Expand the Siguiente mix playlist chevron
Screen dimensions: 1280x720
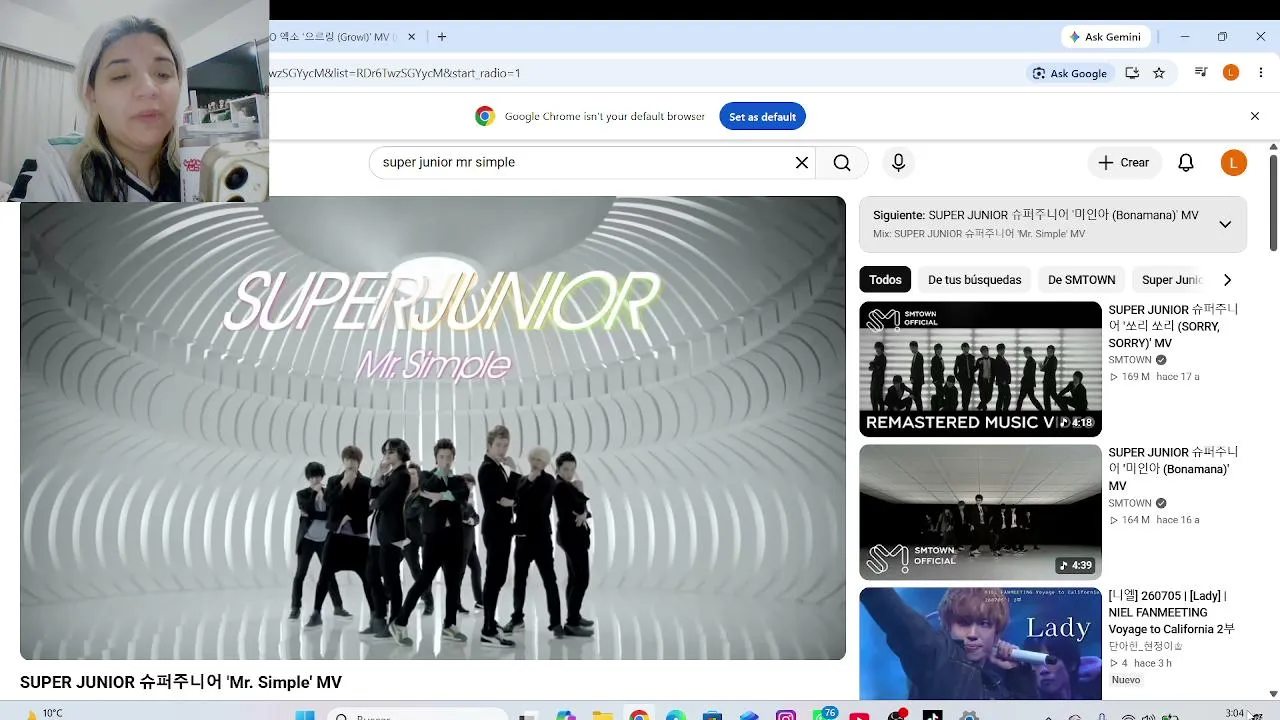point(1225,224)
